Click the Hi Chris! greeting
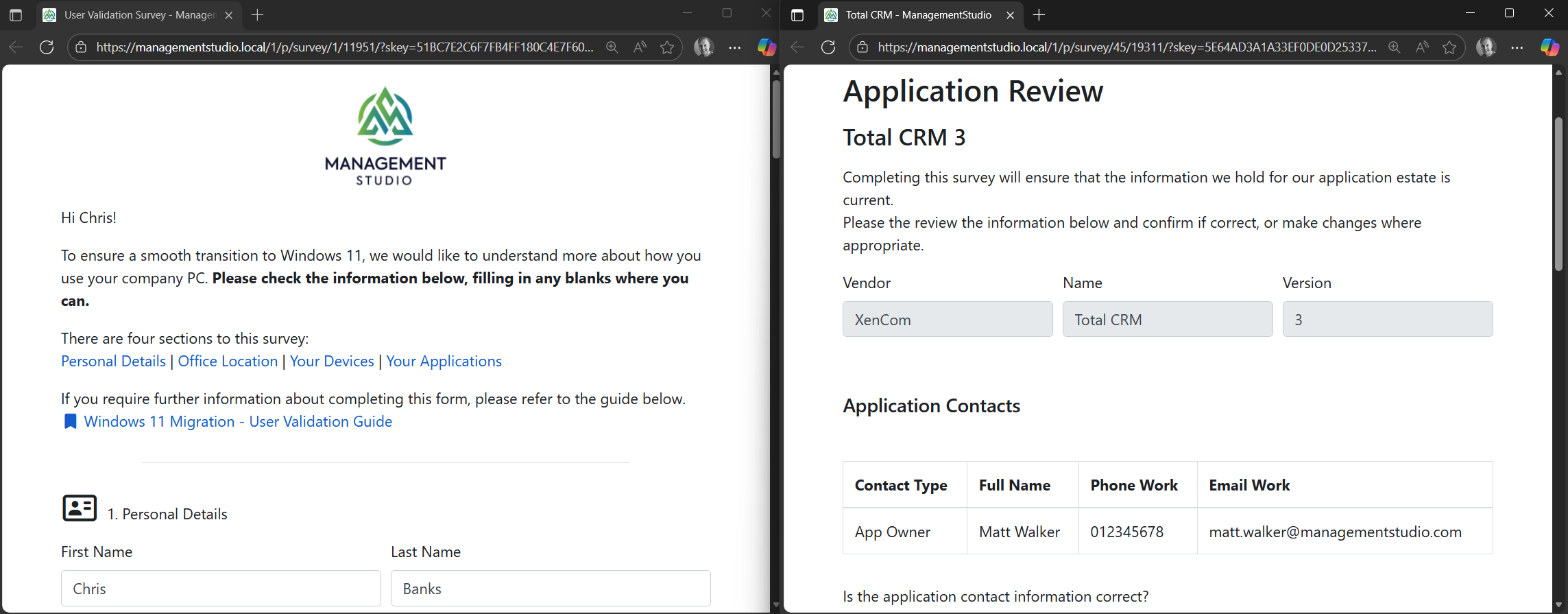 [x=88, y=217]
